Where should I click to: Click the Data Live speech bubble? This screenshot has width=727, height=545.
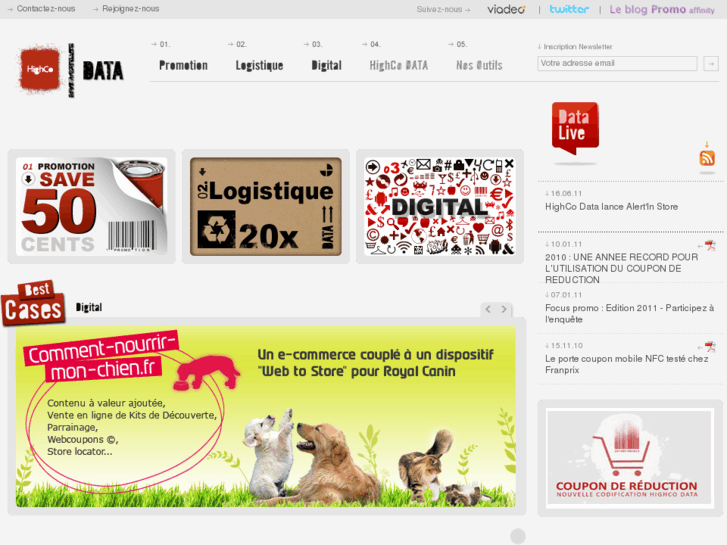pos(575,128)
